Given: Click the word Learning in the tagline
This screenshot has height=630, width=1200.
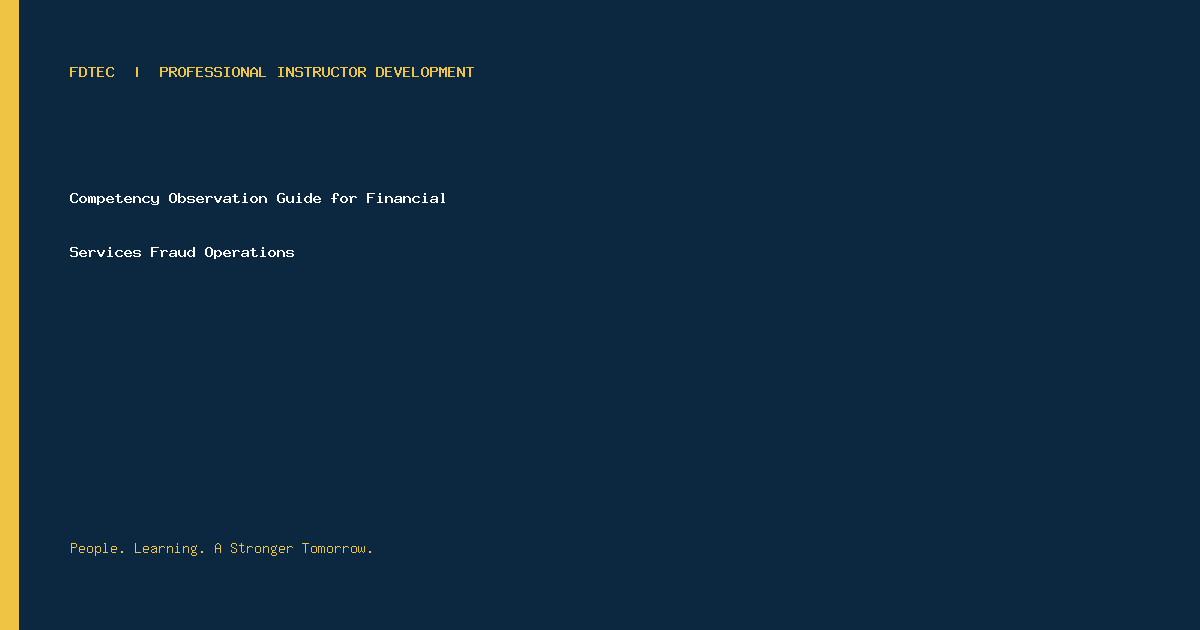Looking at the screenshot, I should tap(170, 548).
